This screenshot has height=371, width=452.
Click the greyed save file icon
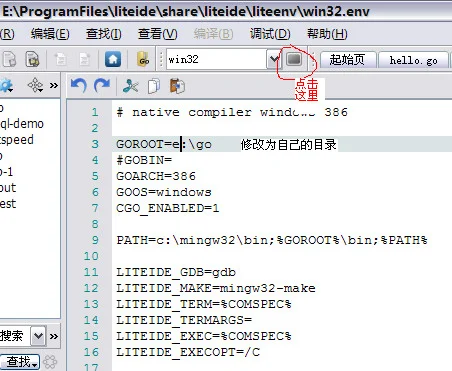61,60
